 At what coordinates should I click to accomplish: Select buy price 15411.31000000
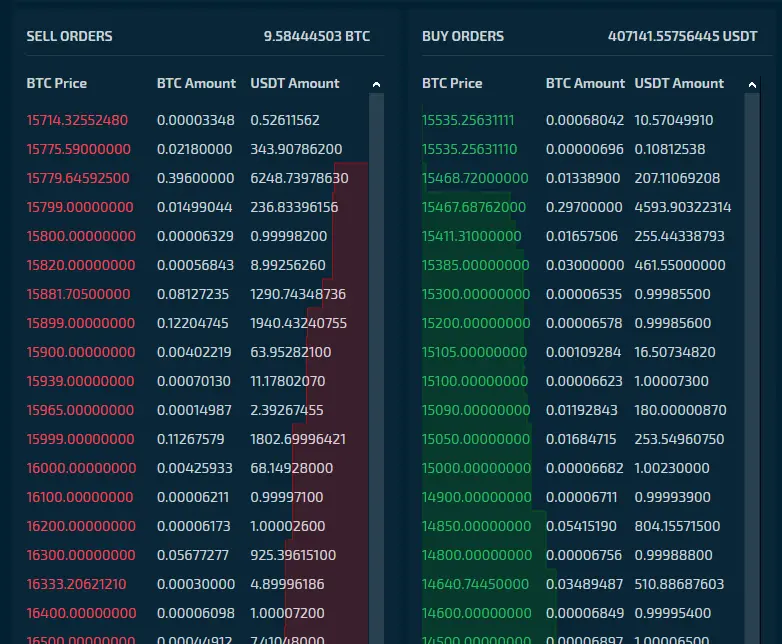tap(472, 236)
